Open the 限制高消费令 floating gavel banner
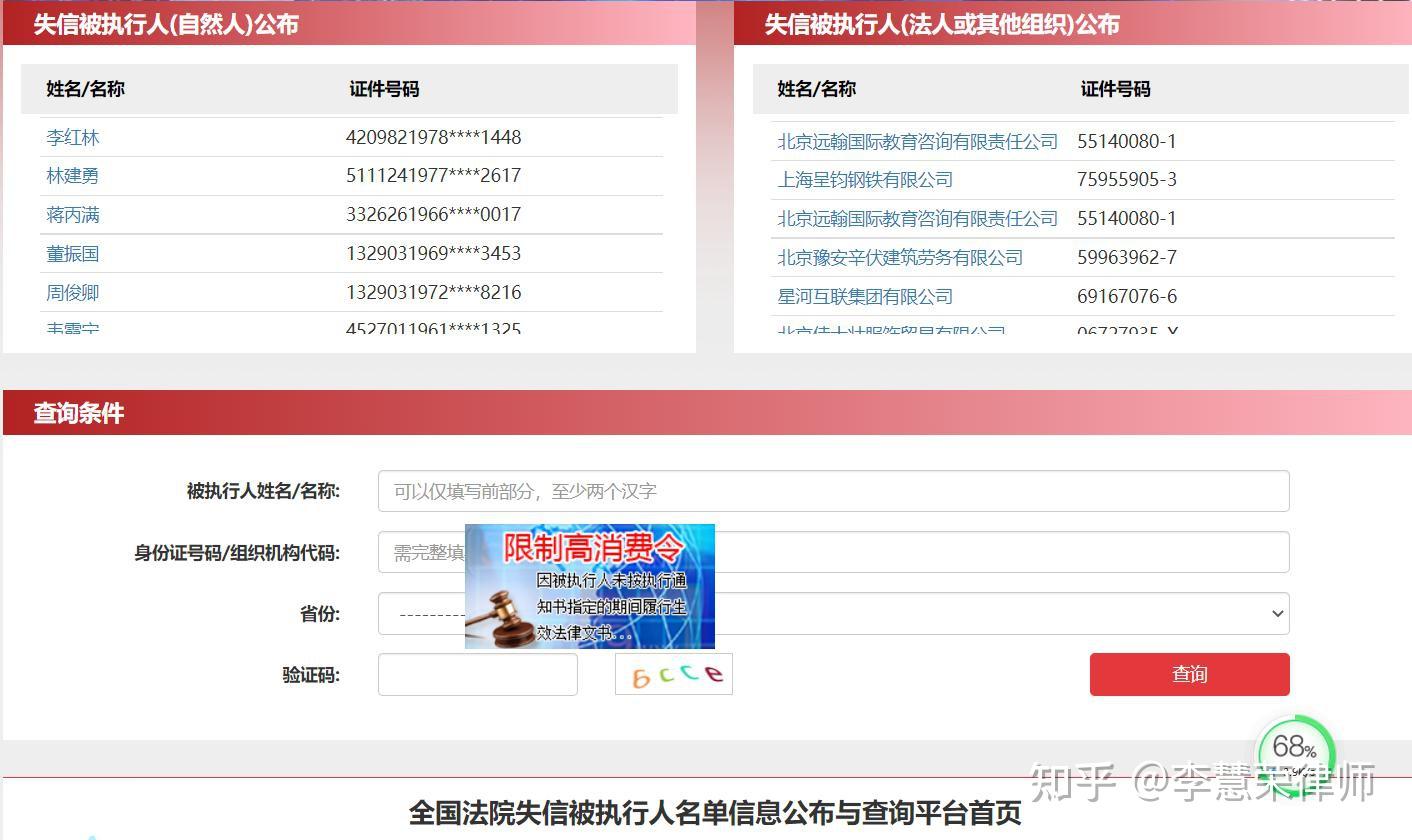Image resolution: width=1412 pixels, height=840 pixels. click(590, 586)
